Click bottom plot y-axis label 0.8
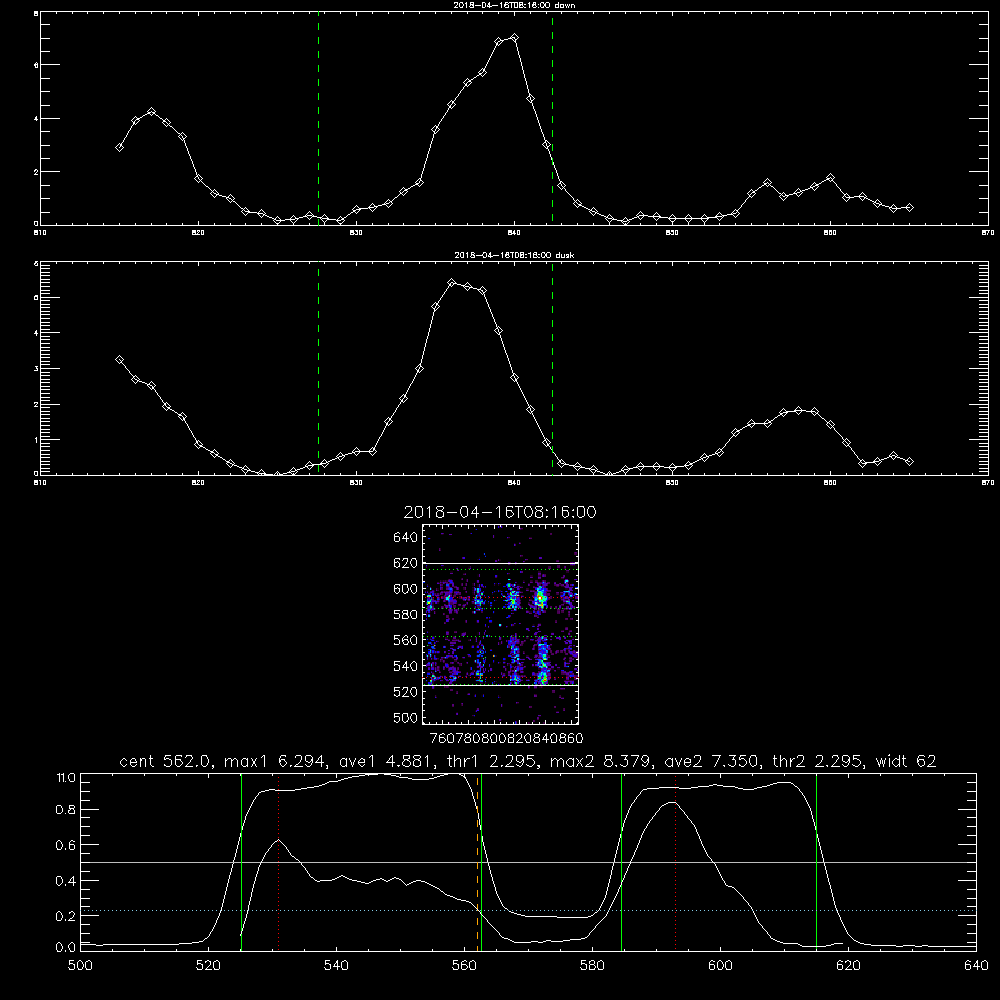 point(66,810)
